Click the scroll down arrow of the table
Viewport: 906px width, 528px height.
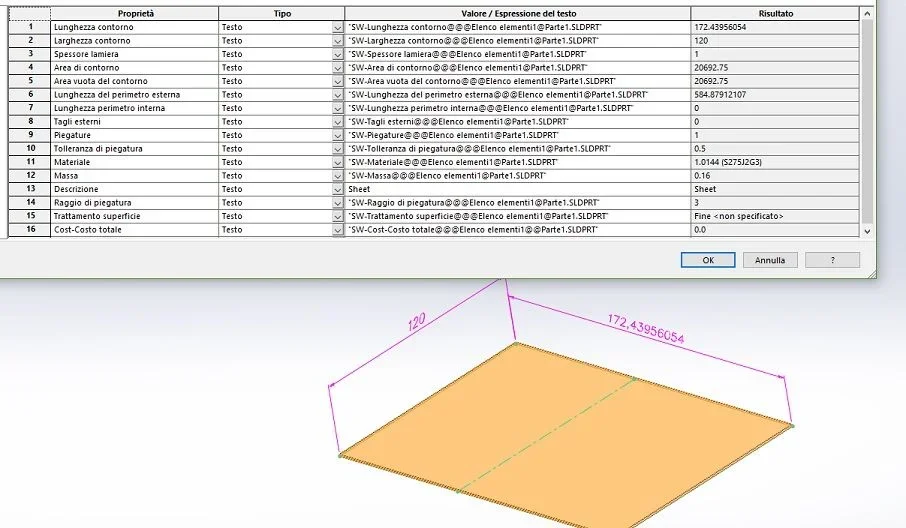tap(867, 230)
